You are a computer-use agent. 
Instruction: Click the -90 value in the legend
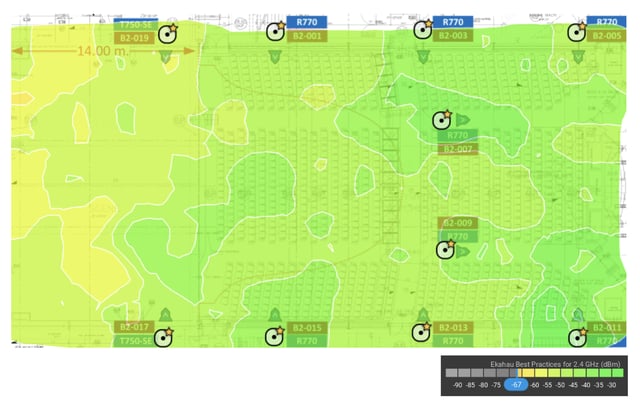(x=458, y=385)
